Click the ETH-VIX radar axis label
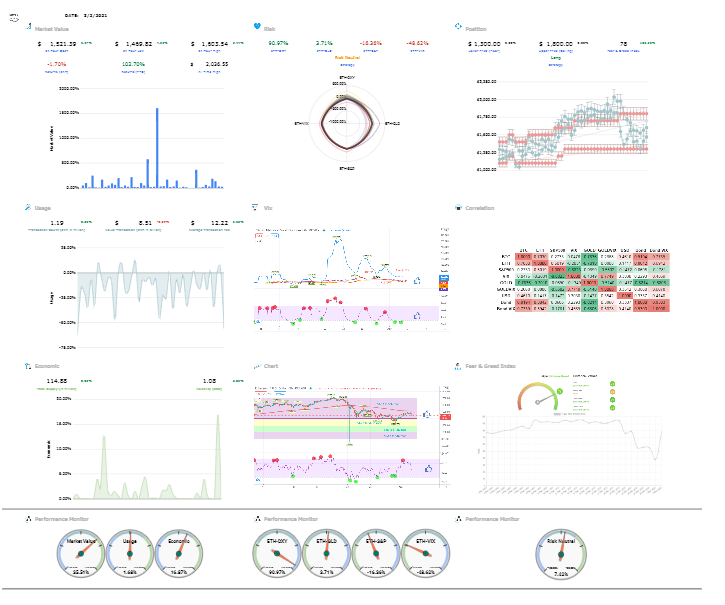This screenshot has width=725, height=605. tap(301, 123)
